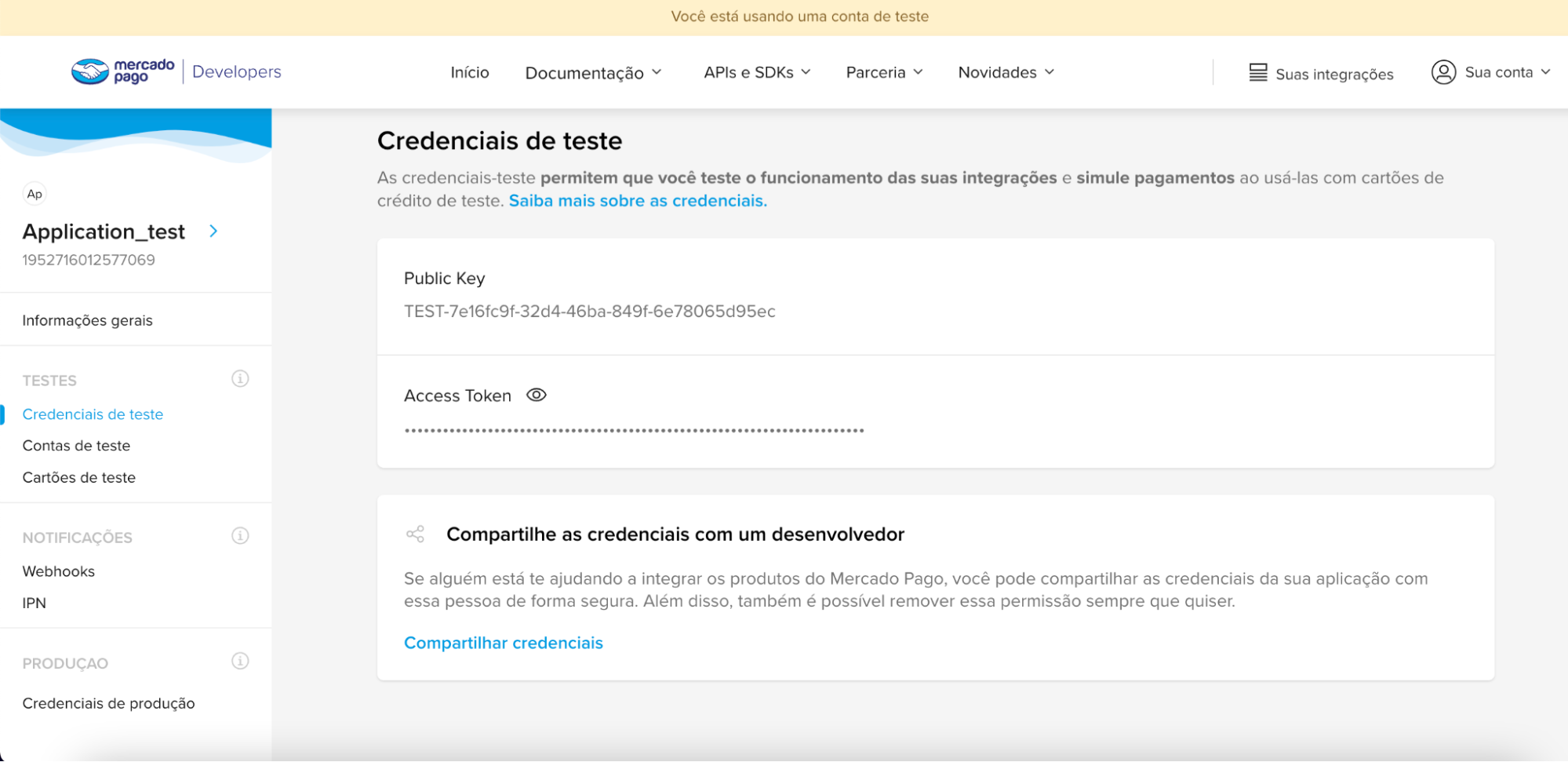Click the Access Token label
The image size is (1568, 762).
click(457, 396)
